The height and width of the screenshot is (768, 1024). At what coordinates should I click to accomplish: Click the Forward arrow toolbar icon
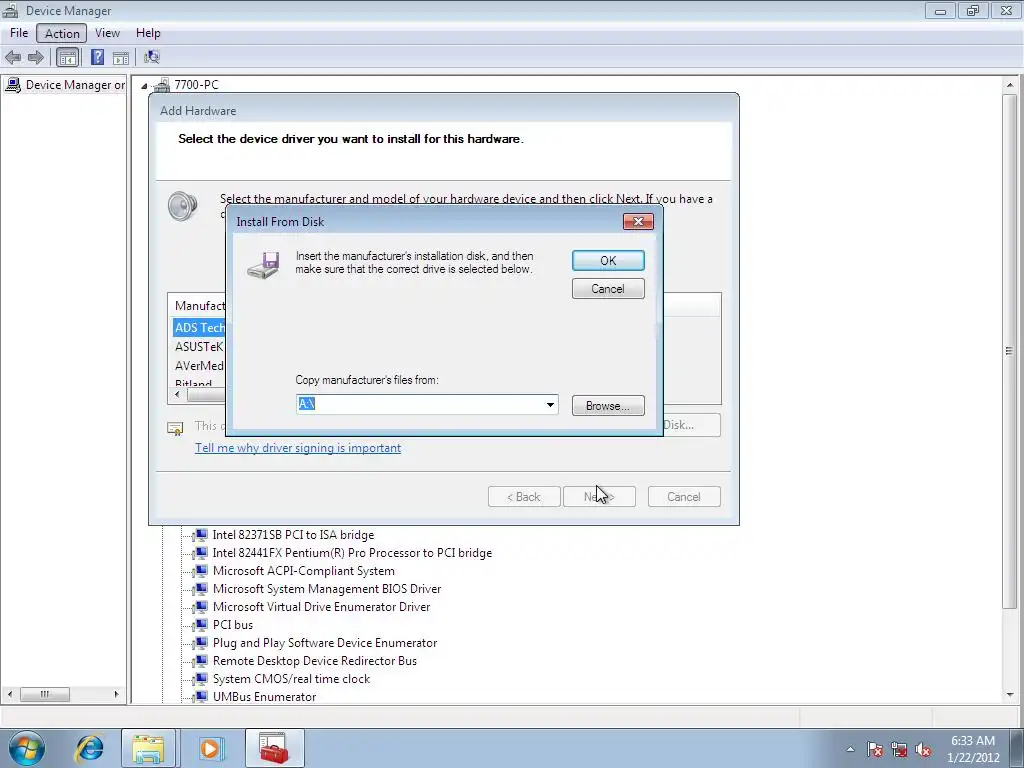[36, 57]
